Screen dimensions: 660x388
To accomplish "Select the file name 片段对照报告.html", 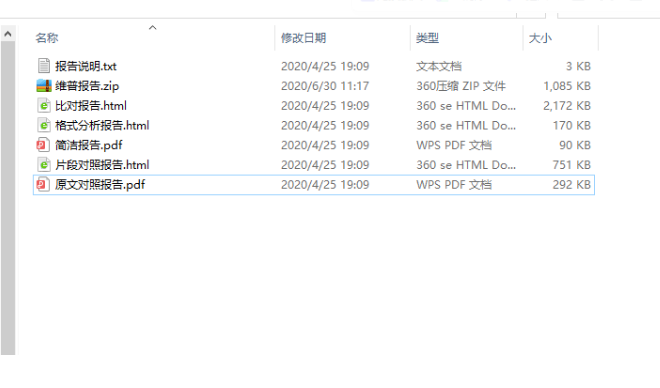I will (102, 165).
